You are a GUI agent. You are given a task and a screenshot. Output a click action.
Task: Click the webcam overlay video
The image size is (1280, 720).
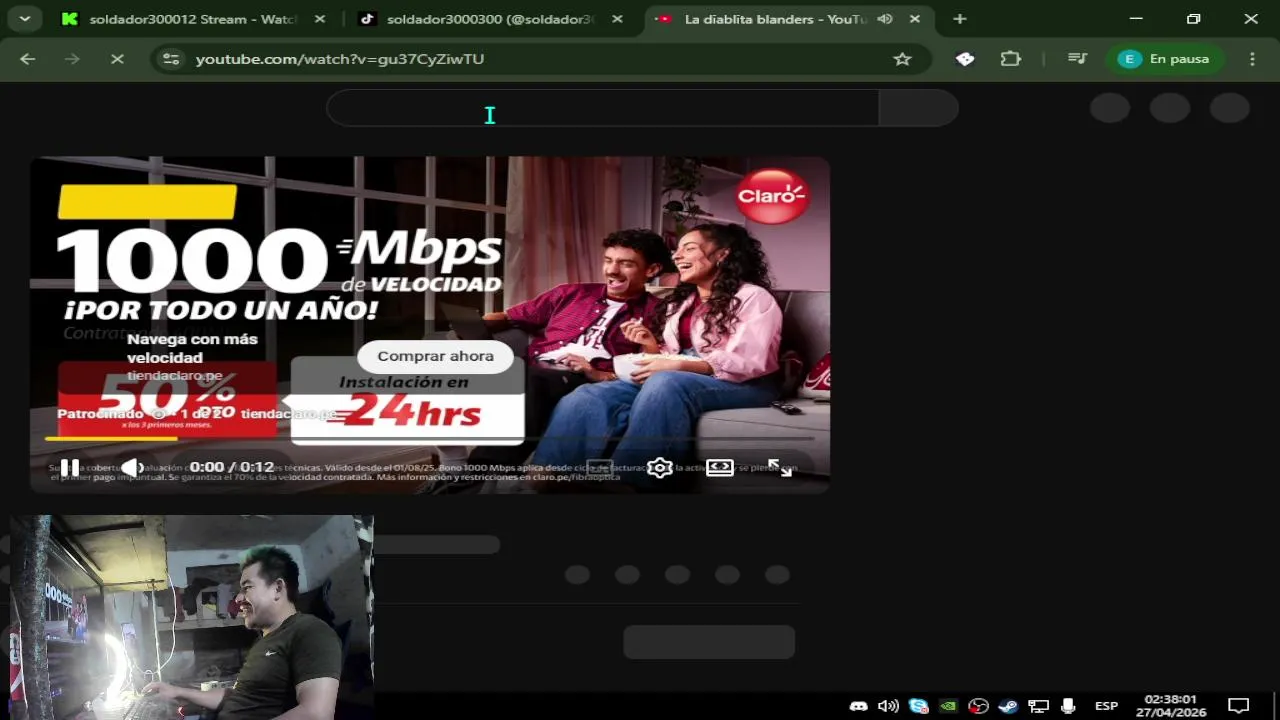(x=192, y=617)
